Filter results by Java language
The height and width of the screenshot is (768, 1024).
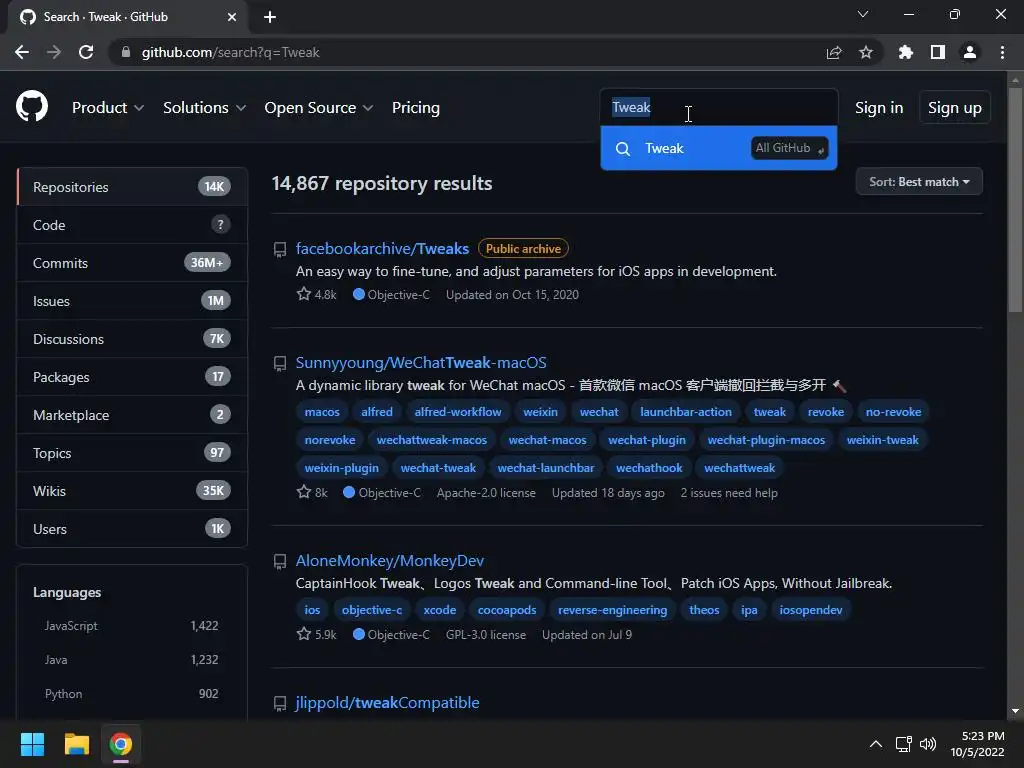(x=131, y=660)
